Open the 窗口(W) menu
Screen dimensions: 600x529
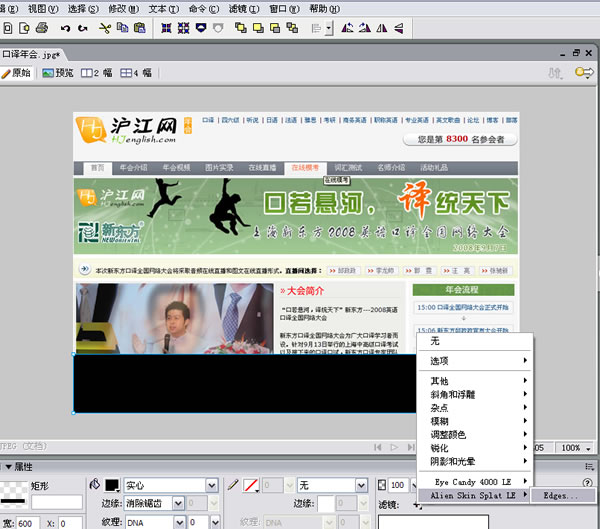(284, 8)
